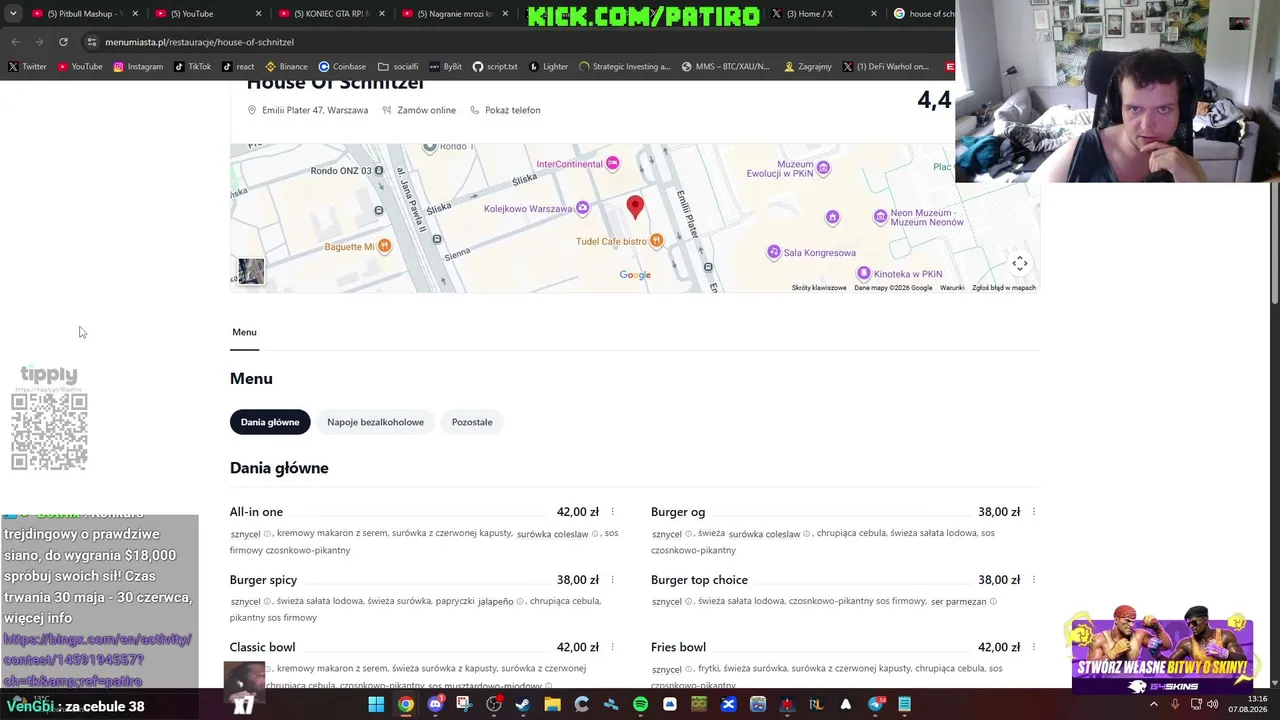Click the red location pin on map
Viewport: 1280px width, 720px height.
(635, 207)
